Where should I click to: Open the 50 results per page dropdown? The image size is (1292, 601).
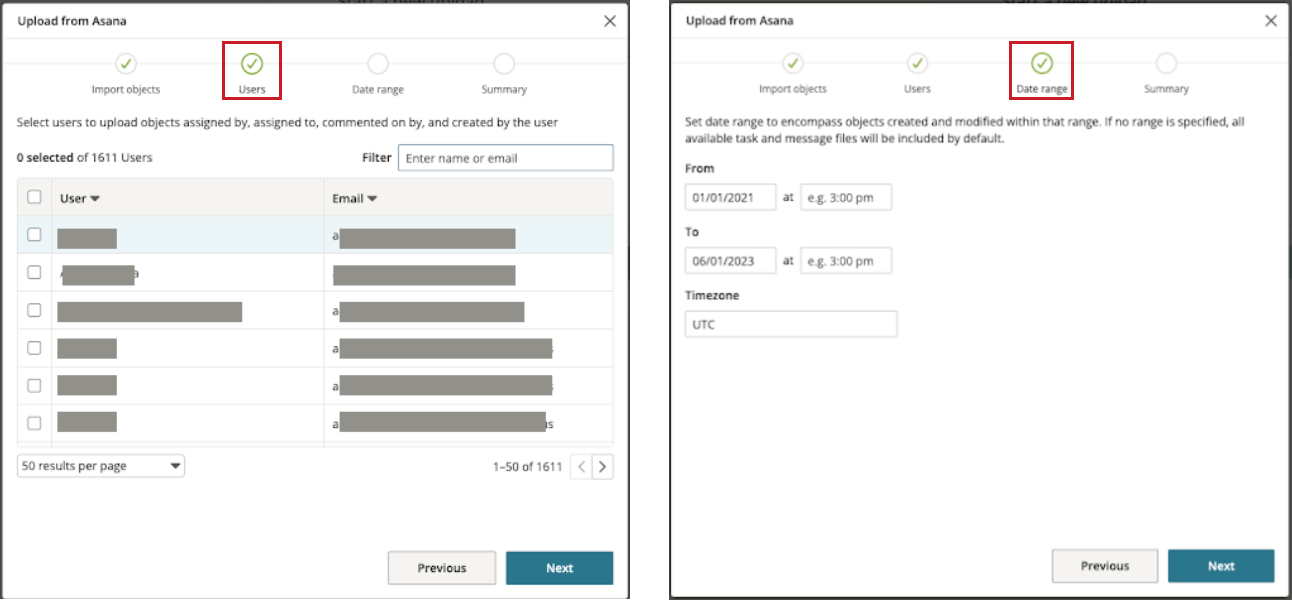(x=101, y=466)
